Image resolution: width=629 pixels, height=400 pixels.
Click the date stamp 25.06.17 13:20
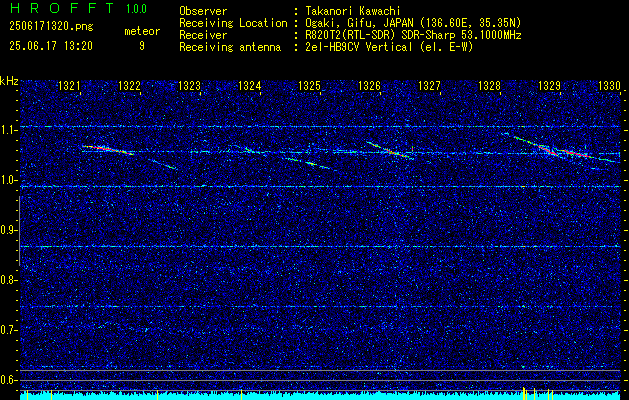[x=51, y=46]
